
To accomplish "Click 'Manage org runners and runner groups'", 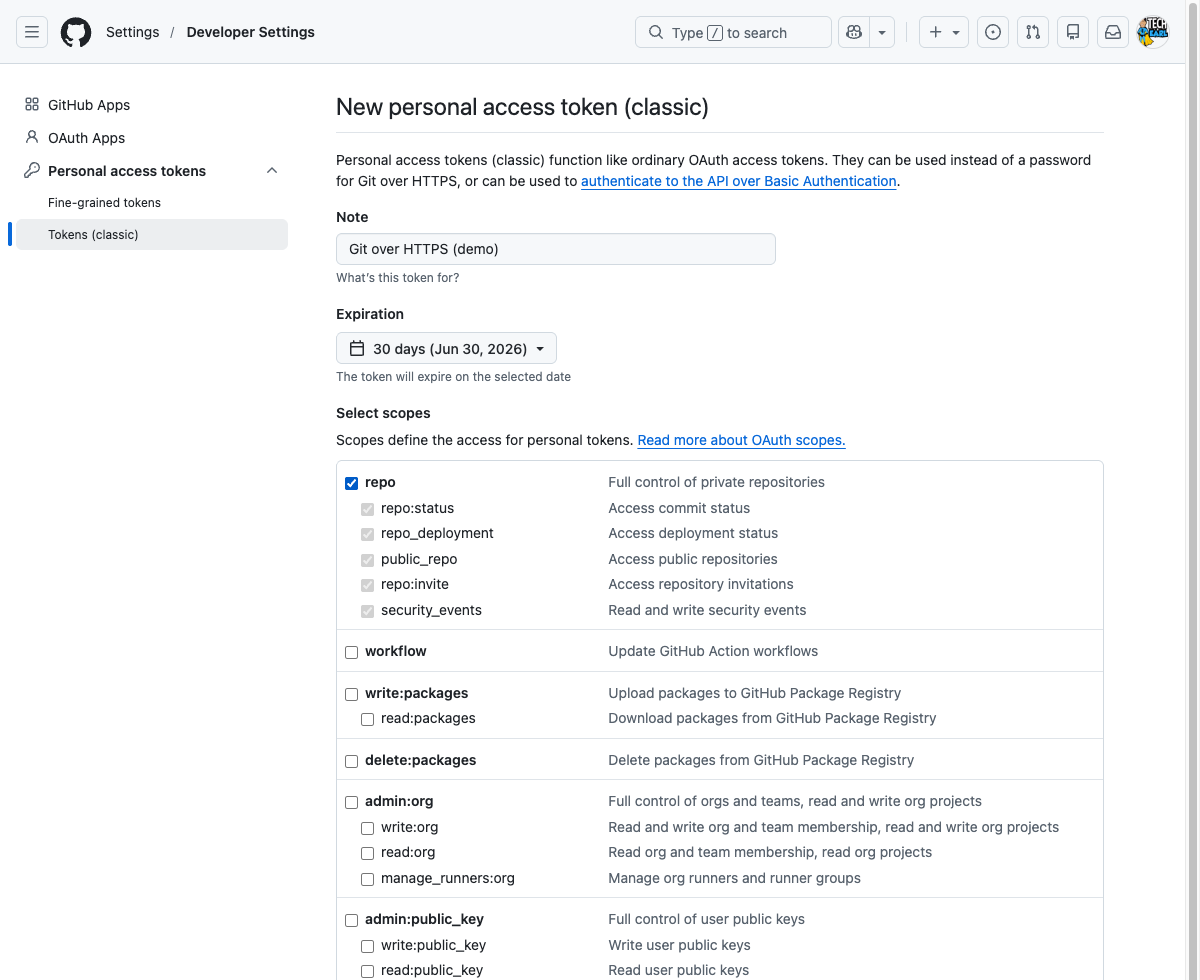I will coord(735,878).
